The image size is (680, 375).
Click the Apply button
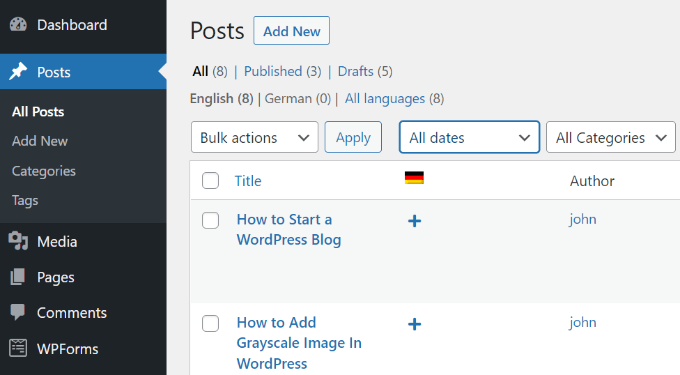pyautogui.click(x=353, y=137)
